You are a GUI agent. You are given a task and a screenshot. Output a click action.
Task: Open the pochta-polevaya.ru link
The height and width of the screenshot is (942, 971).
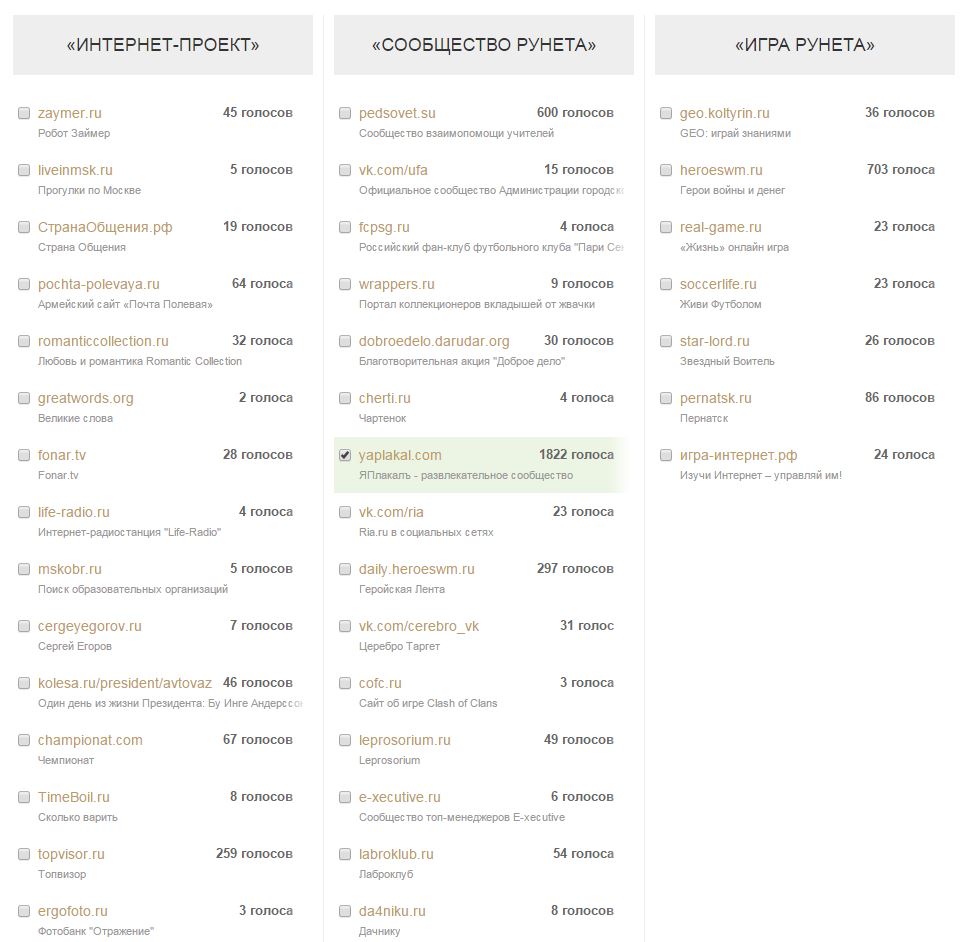tap(98, 284)
